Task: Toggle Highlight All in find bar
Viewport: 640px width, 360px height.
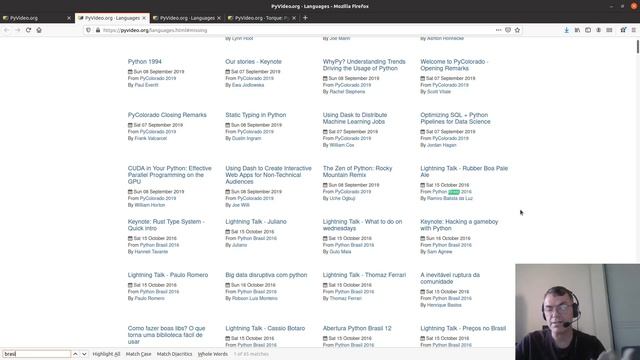Action: (106, 354)
